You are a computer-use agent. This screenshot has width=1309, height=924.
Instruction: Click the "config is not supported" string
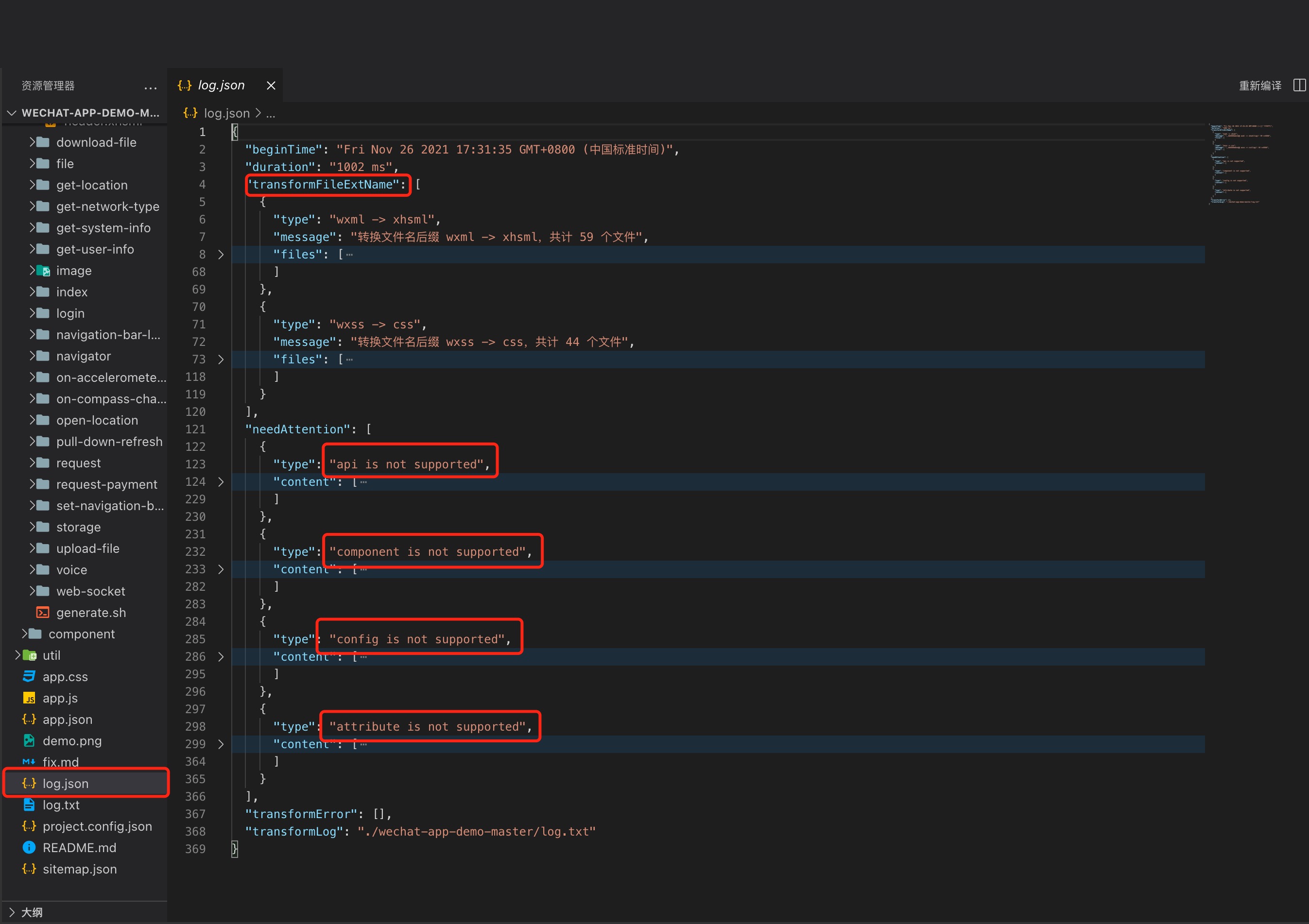pyautogui.click(x=417, y=639)
